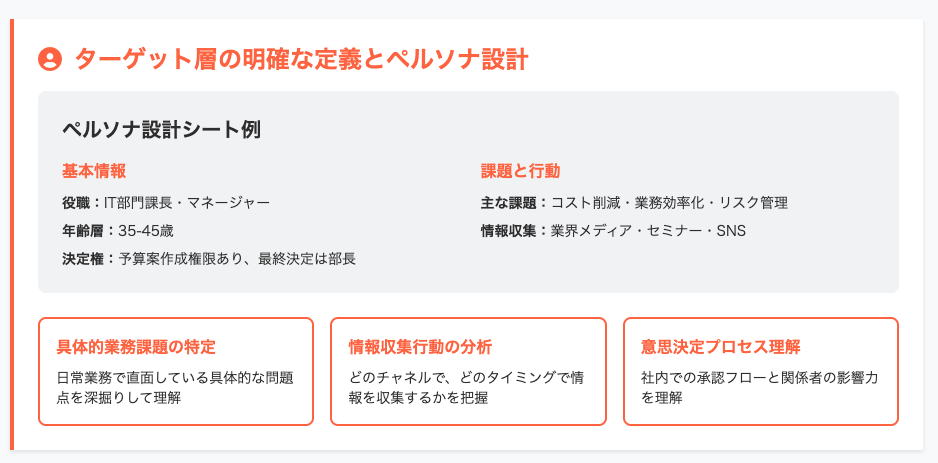Image resolution: width=938 pixels, height=463 pixels.
Task: Click the 意思決定プロセス理解 card title
Action: coord(721,347)
